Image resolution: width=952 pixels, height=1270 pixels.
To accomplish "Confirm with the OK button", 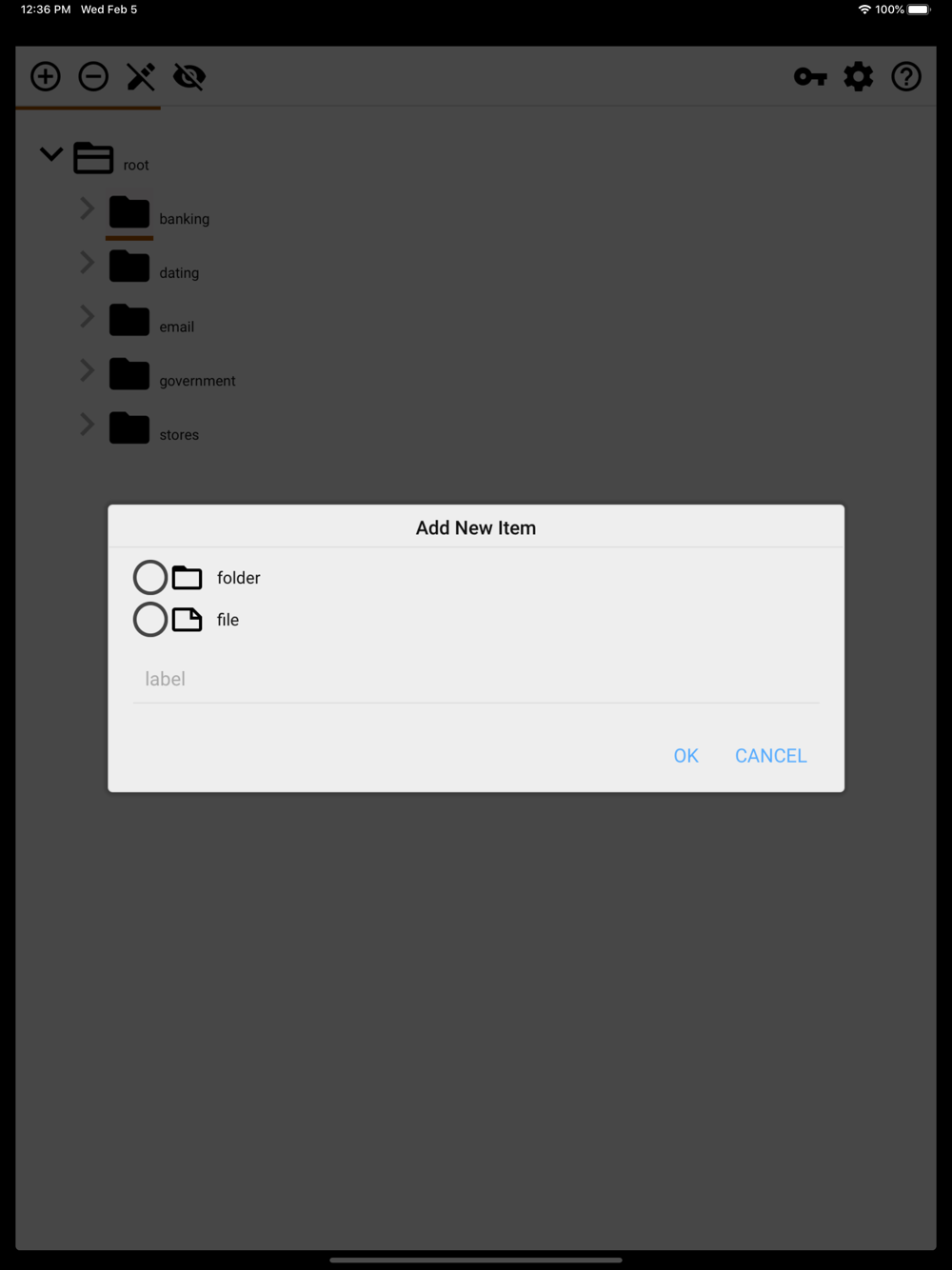I will click(685, 756).
